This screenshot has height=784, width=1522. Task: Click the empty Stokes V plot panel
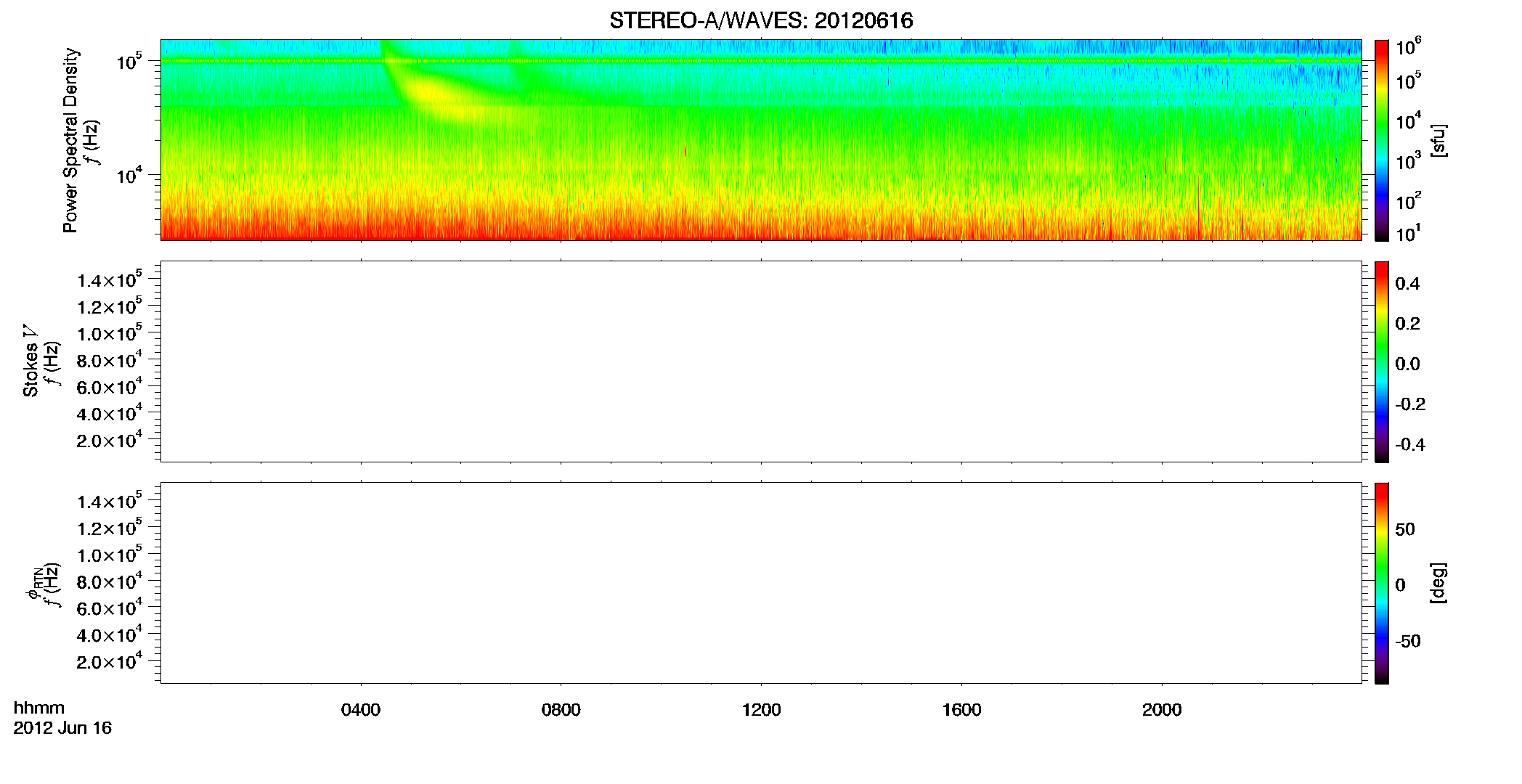(x=761, y=362)
